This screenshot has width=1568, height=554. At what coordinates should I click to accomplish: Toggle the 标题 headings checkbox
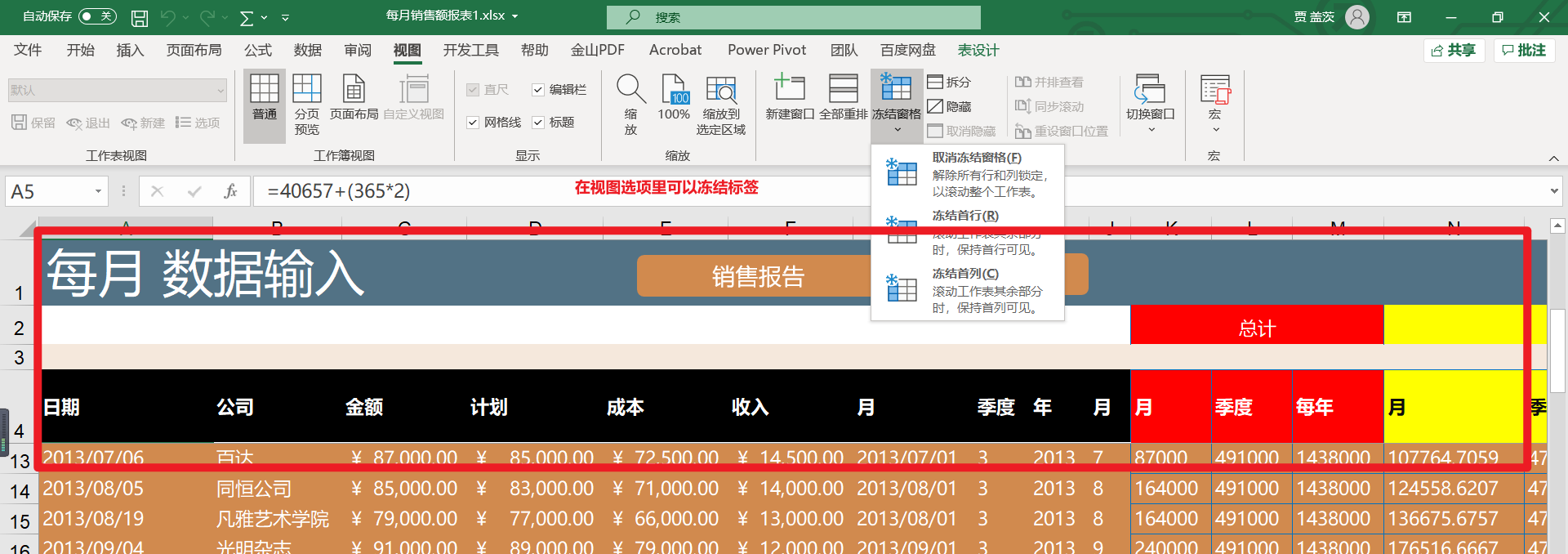pyautogui.click(x=538, y=123)
